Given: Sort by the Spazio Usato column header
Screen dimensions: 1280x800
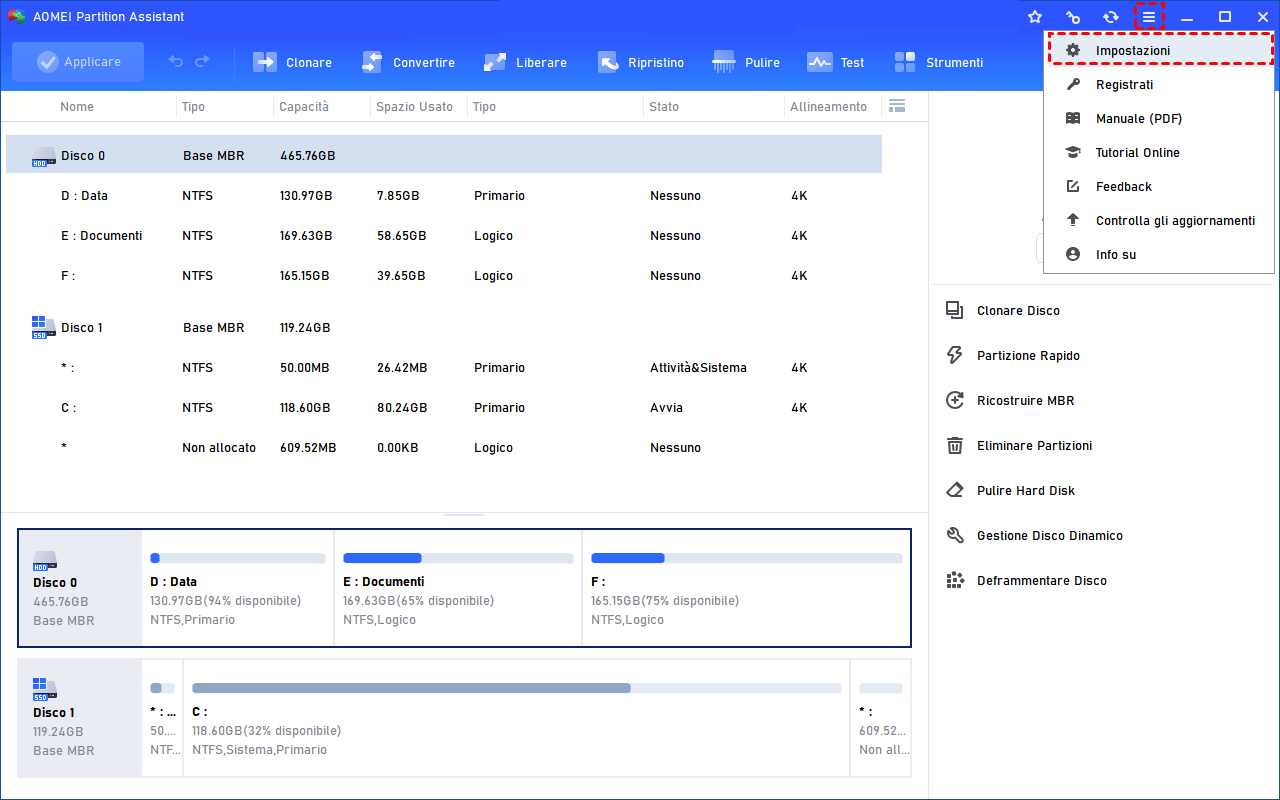Looking at the screenshot, I should 414,107.
